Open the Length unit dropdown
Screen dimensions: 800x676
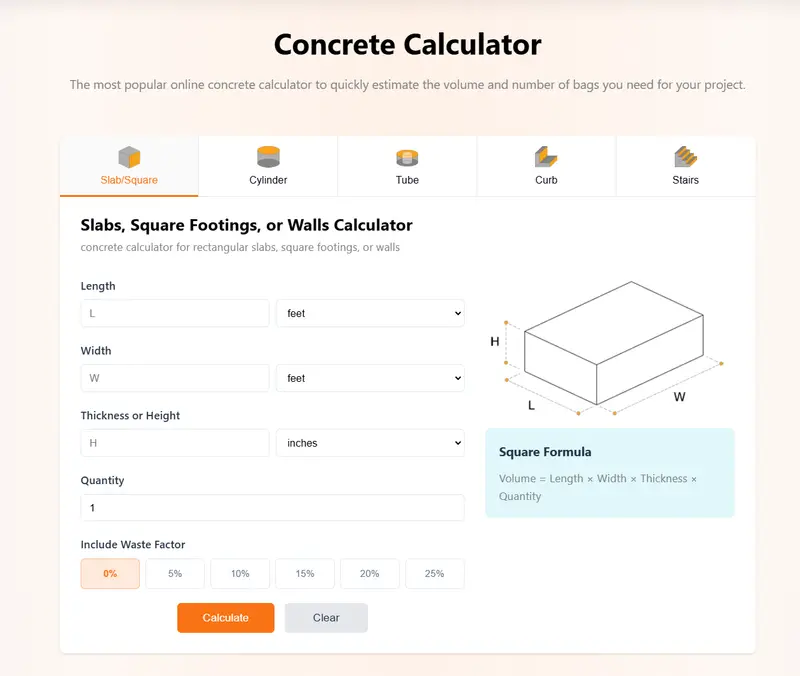pos(370,313)
